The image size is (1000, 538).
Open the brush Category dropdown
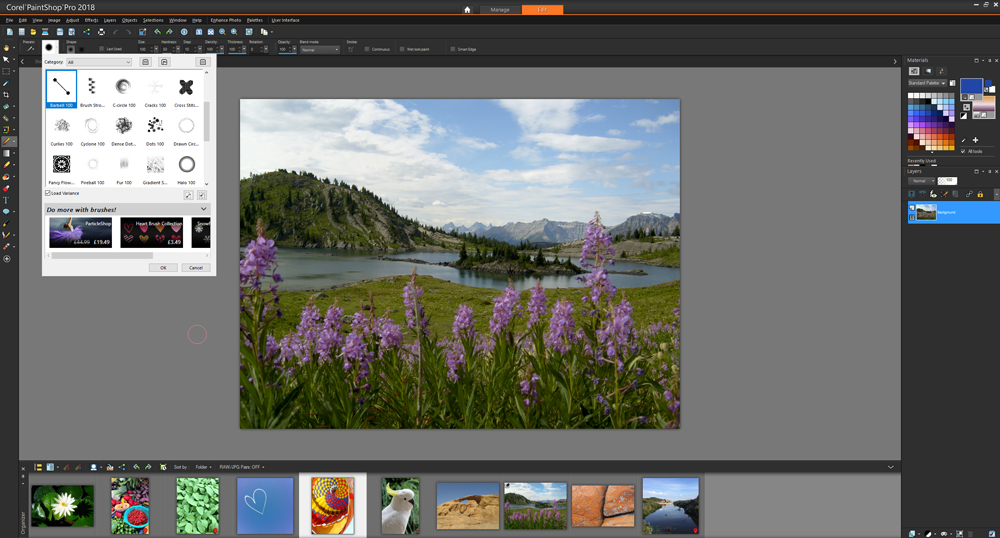[99, 62]
